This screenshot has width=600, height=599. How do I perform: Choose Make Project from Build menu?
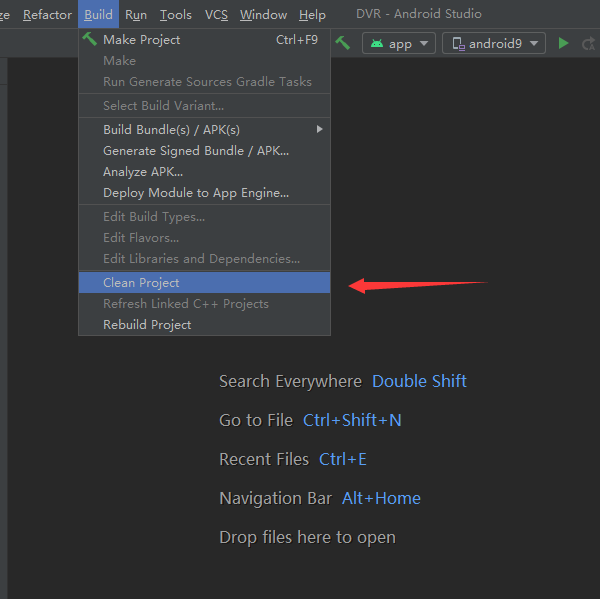coord(204,40)
